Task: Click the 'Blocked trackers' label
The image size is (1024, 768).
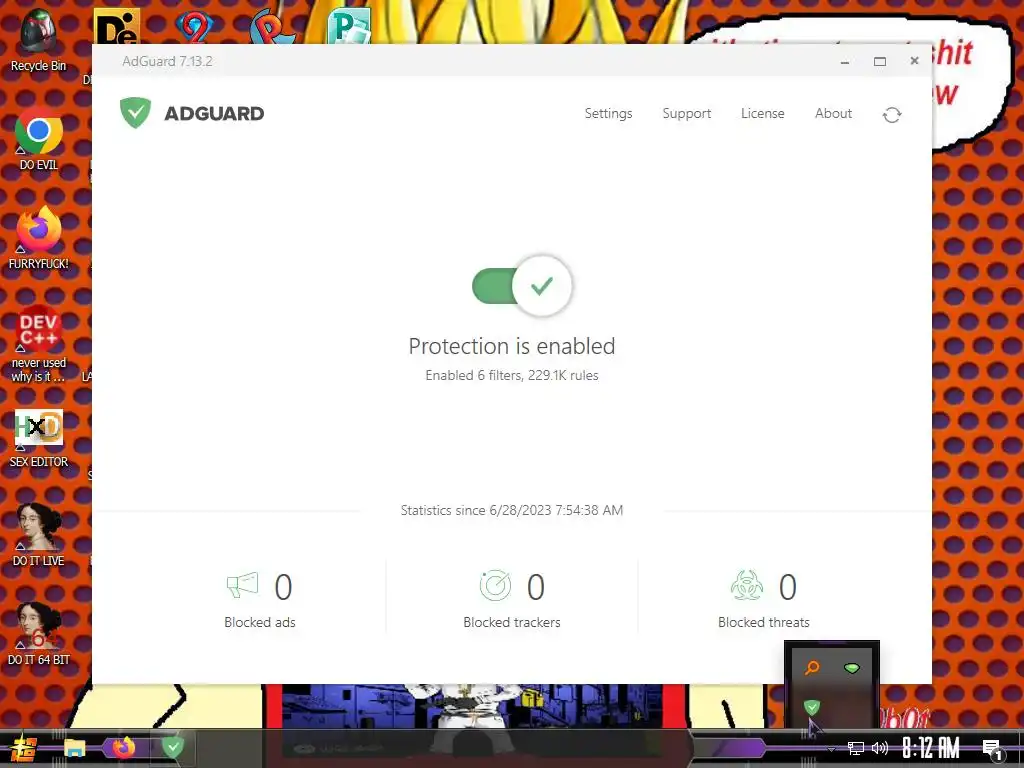Action: (x=511, y=622)
